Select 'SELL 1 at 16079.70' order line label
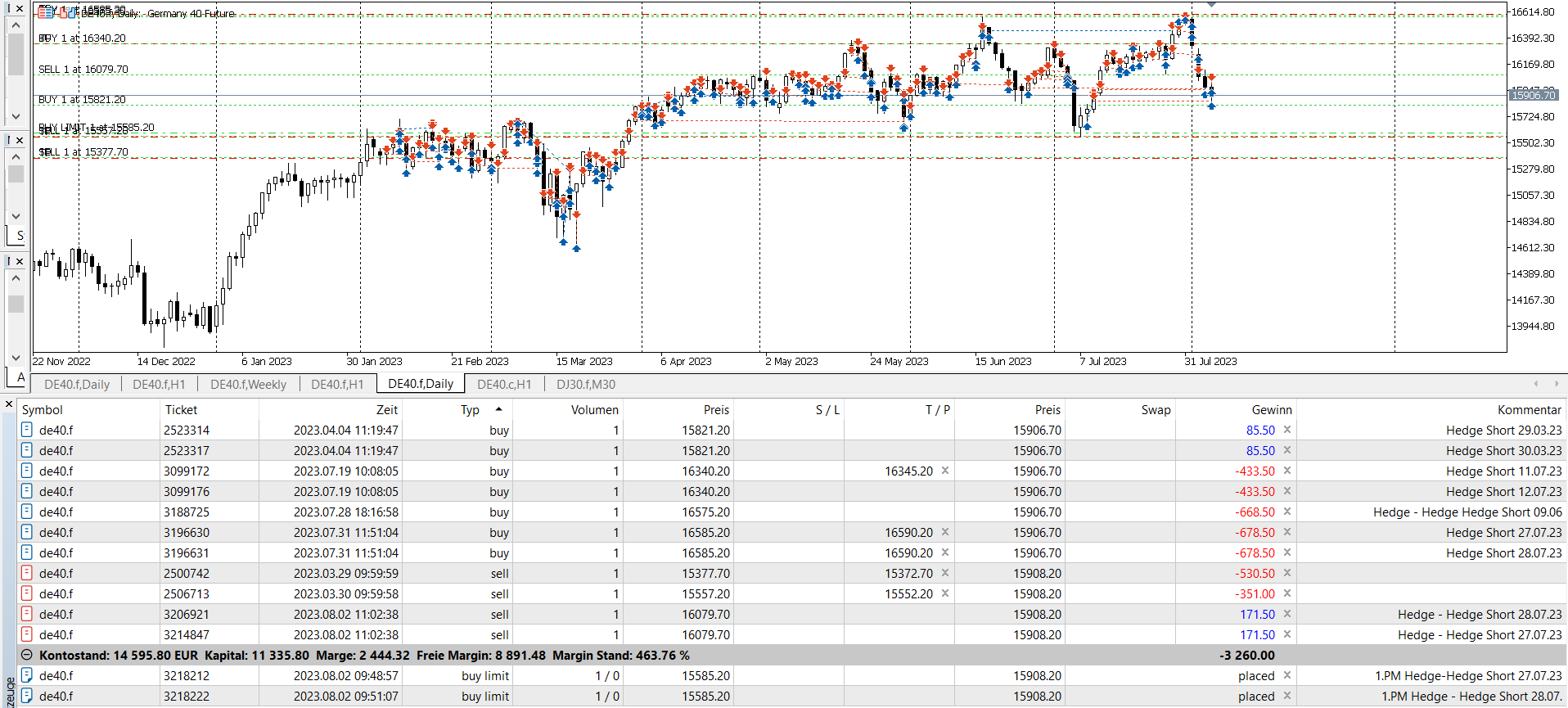The image size is (1568, 708). pyautogui.click(x=83, y=70)
